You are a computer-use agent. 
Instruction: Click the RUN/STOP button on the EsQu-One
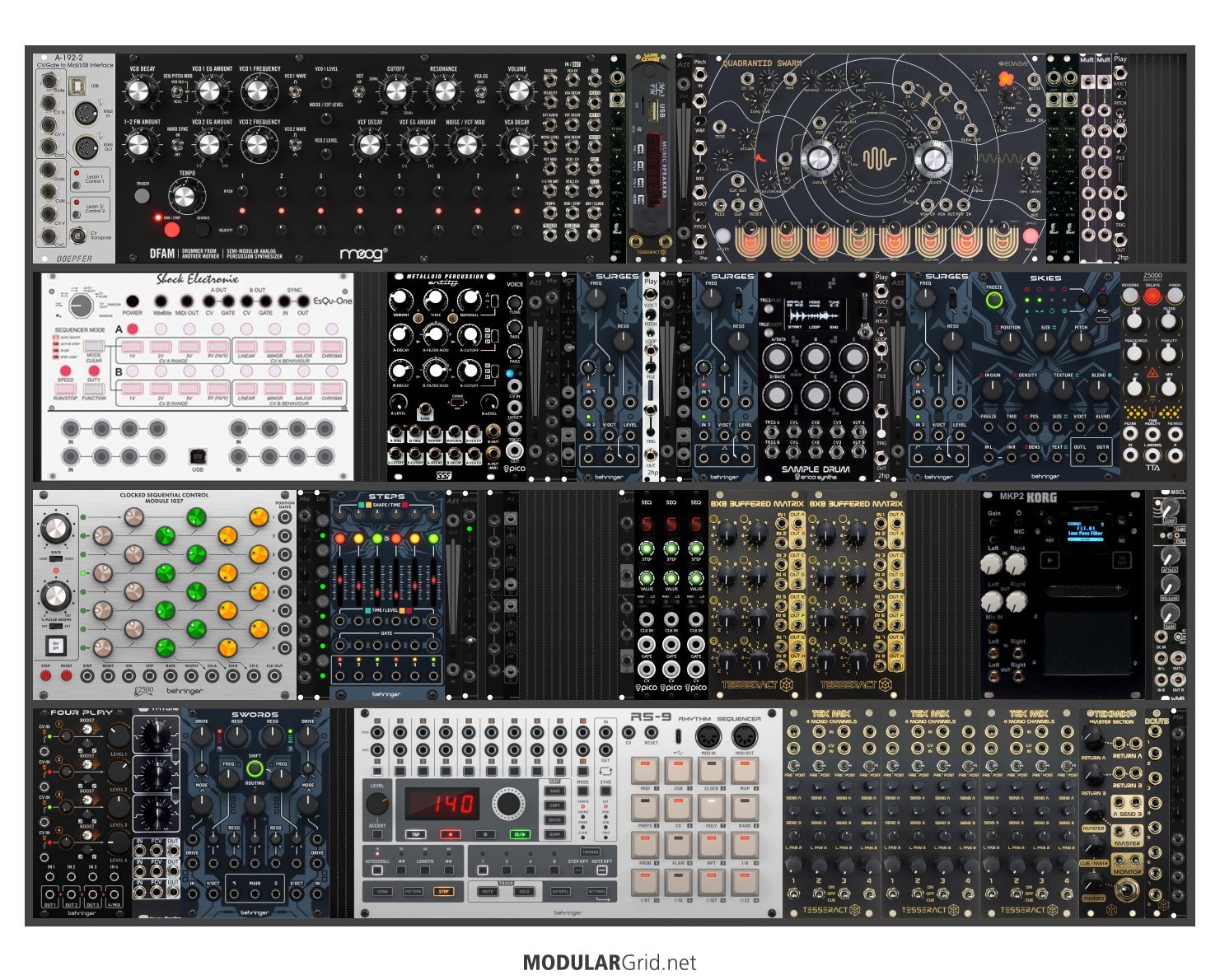[x=65, y=388]
